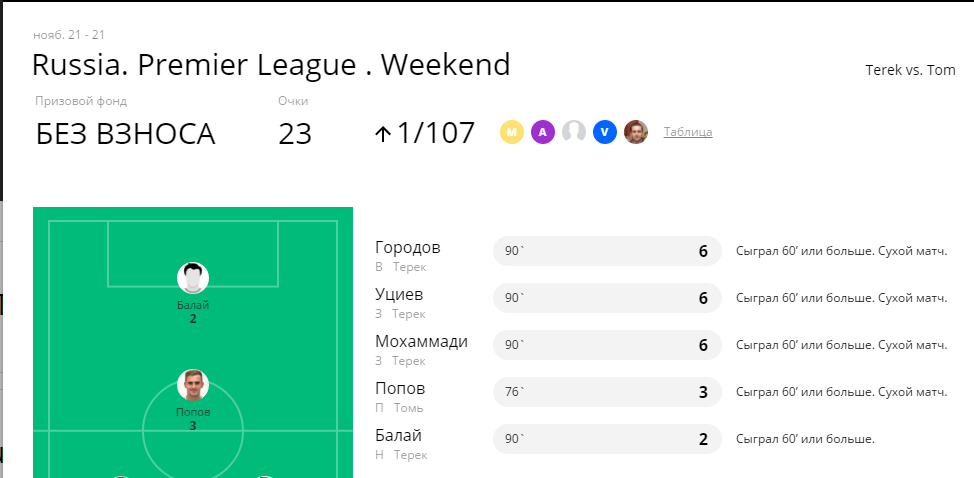Click the Russia. Premier League . Weekend title
This screenshot has width=974, height=478.
[x=271, y=65]
